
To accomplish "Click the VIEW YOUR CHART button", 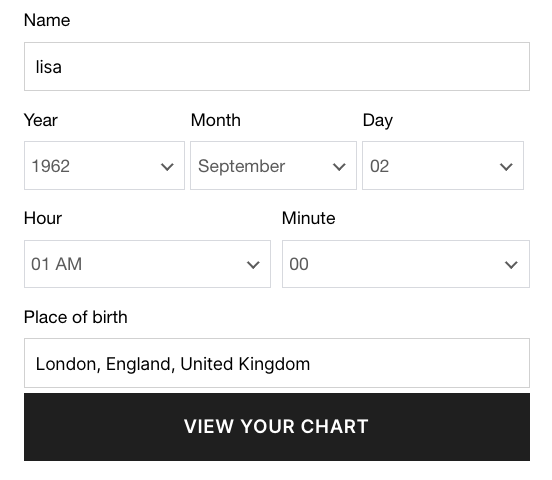I will (277, 427).
